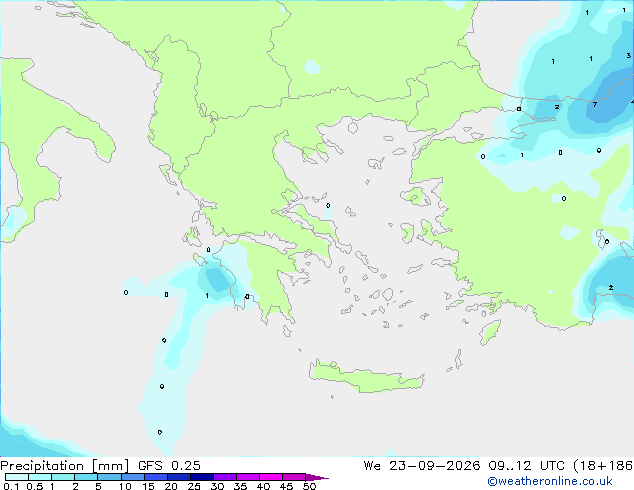Open the weatheronline.co.uk copyright link
Viewport: 634px width, 490px height.
(550, 481)
